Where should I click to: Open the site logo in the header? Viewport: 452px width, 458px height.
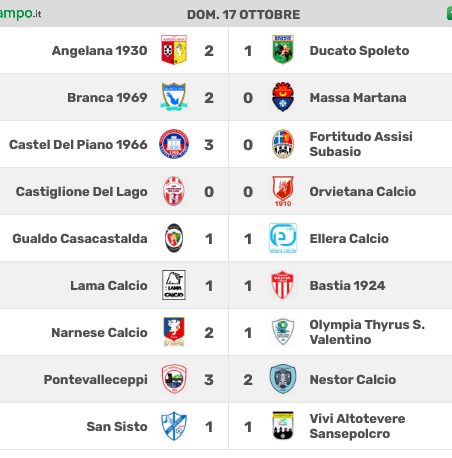(x=20, y=14)
